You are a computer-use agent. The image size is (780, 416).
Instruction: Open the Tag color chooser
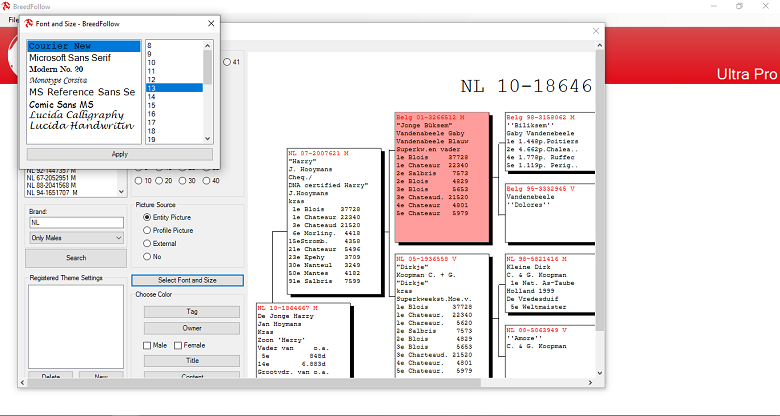[x=191, y=312]
